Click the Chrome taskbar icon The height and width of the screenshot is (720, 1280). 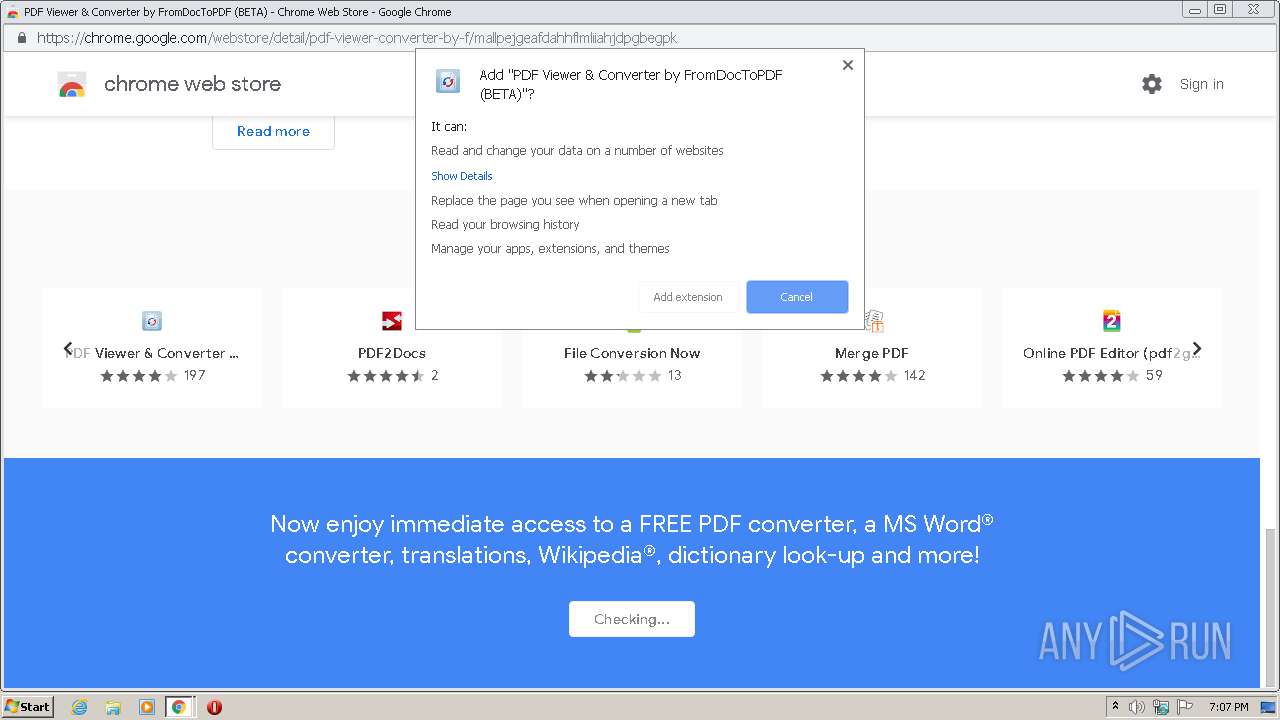pos(178,707)
